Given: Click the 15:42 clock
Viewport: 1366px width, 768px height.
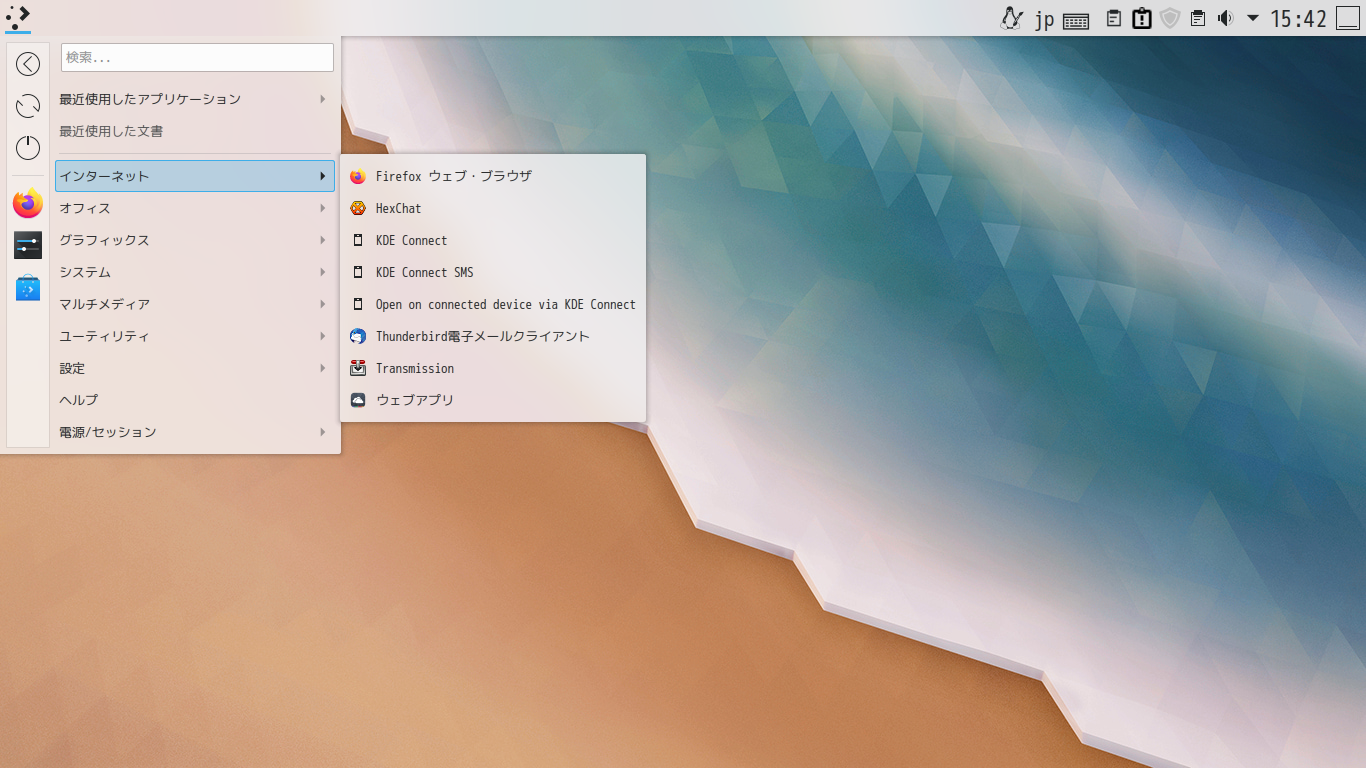Looking at the screenshot, I should pos(1298,19).
